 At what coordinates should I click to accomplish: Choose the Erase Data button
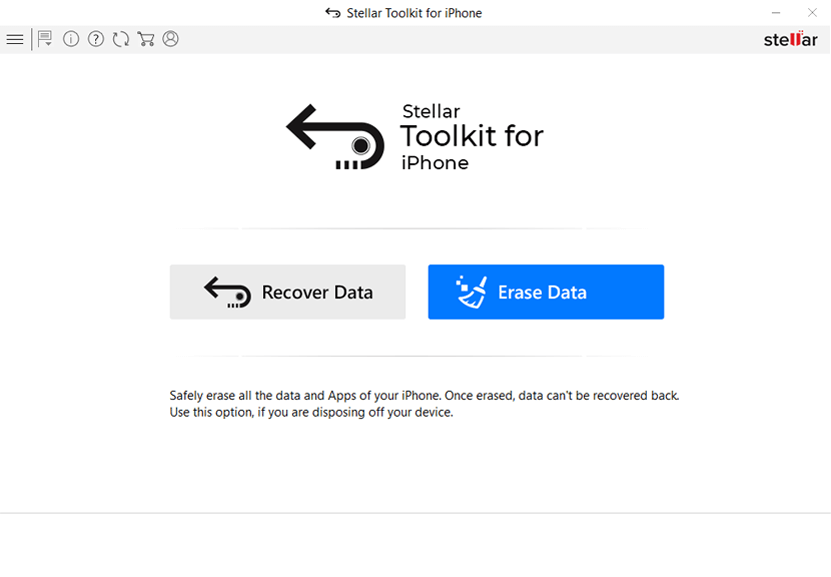[x=546, y=292]
